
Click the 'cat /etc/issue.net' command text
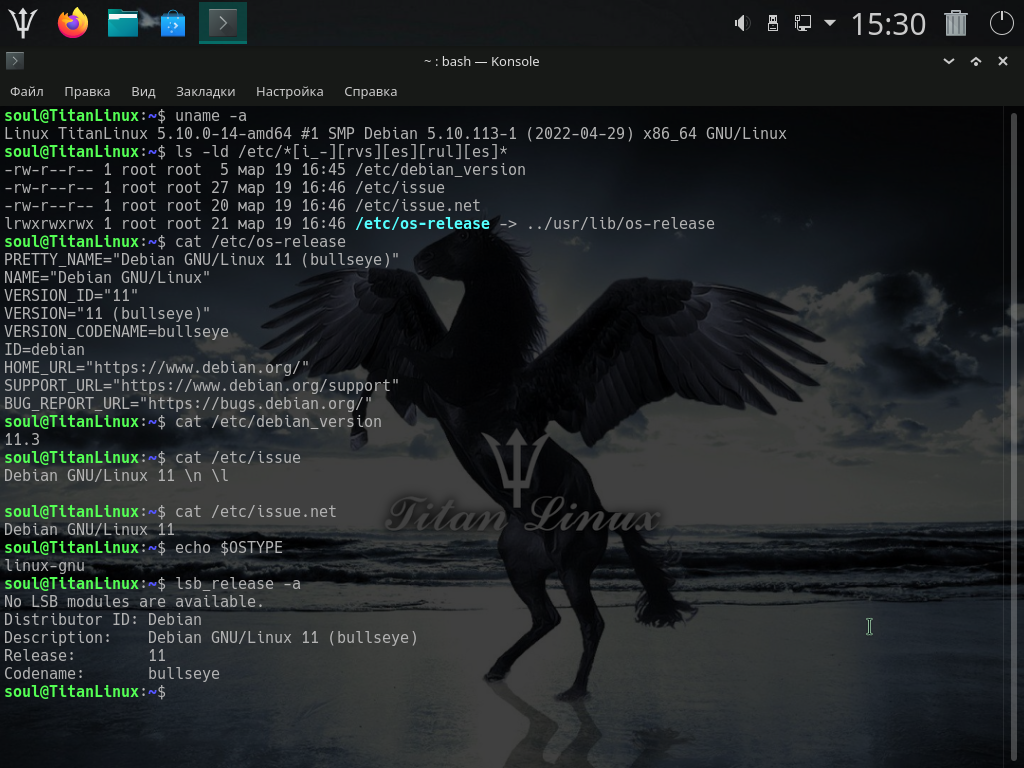pyautogui.click(x=255, y=512)
